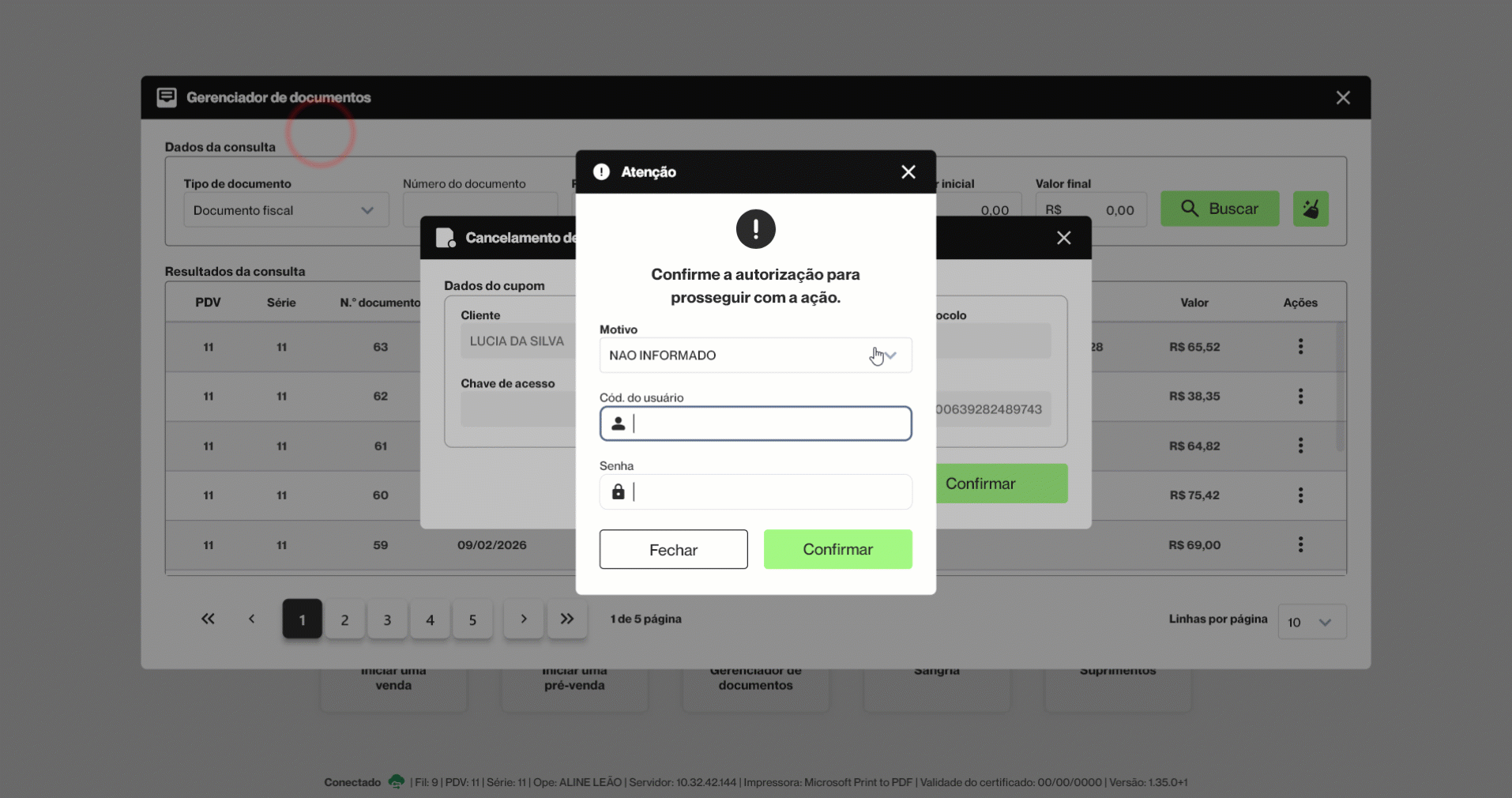Confirm authorization in the Atenção dialog
The image size is (1512, 798).
pos(837,549)
